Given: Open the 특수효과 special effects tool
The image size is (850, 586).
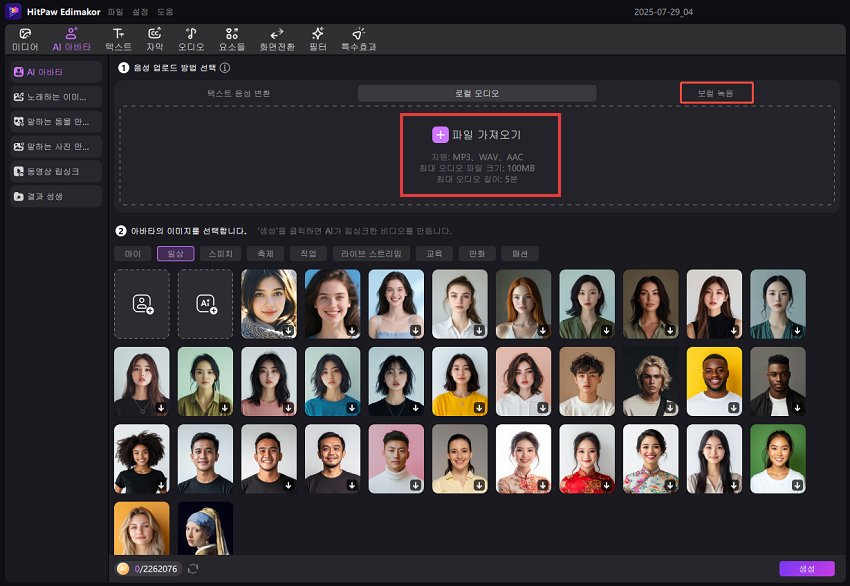Looking at the screenshot, I should pyautogui.click(x=358, y=40).
